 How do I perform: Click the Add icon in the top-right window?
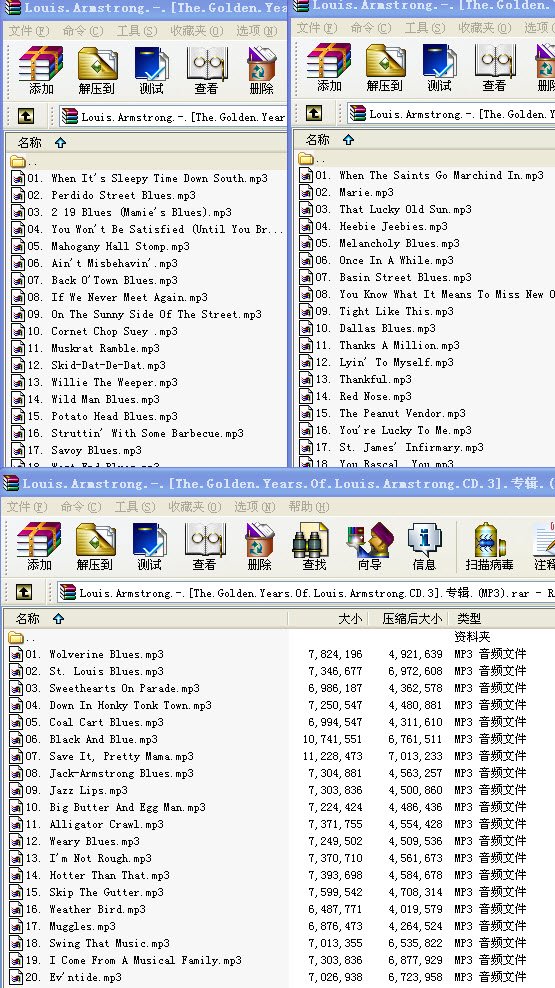click(328, 67)
